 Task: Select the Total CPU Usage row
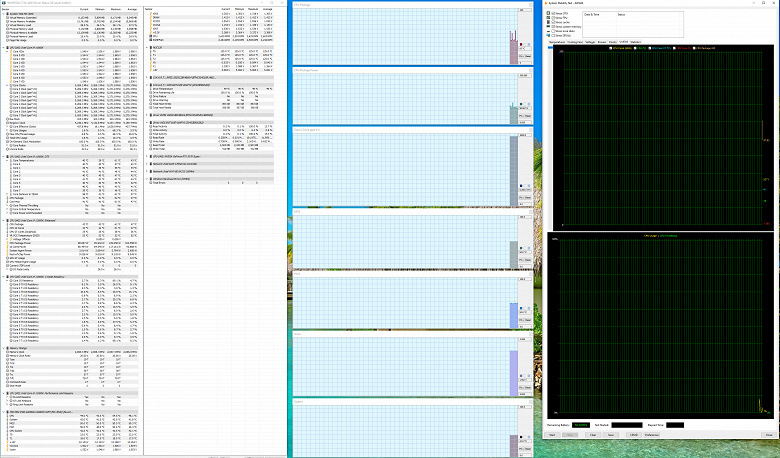[x=72, y=138]
